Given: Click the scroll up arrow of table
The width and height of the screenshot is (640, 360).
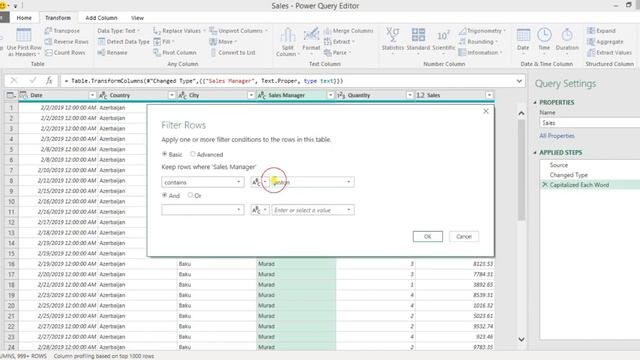Looking at the screenshot, I should 521,113.
